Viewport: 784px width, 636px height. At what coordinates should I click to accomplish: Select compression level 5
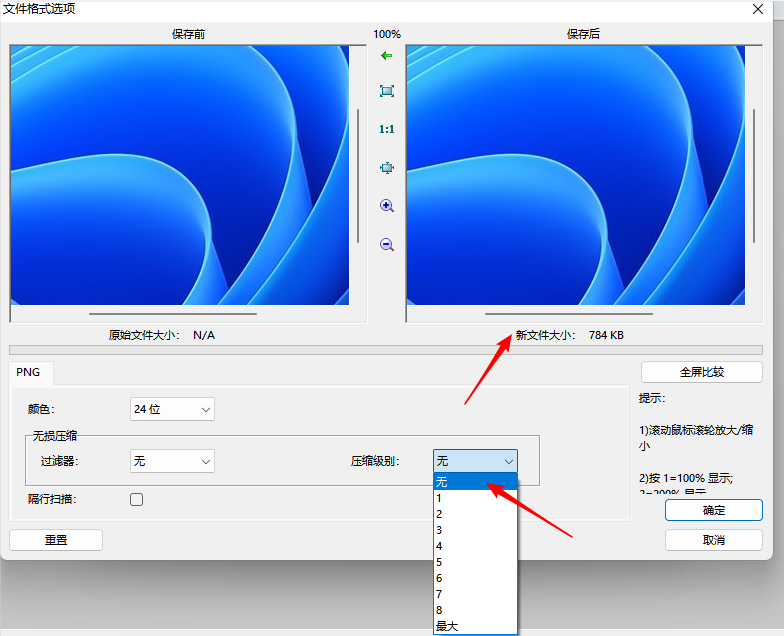[475, 562]
